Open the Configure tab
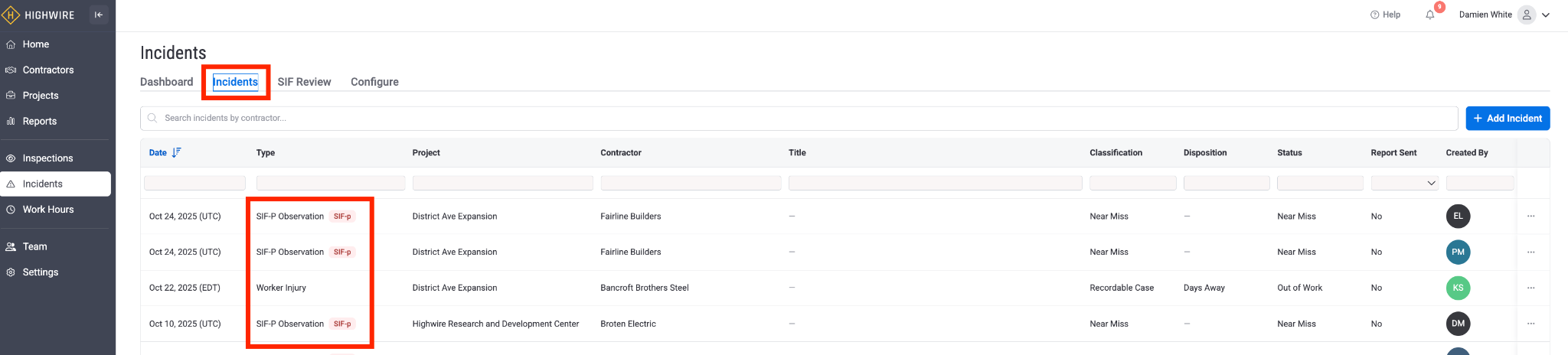1568x355 pixels. click(374, 82)
